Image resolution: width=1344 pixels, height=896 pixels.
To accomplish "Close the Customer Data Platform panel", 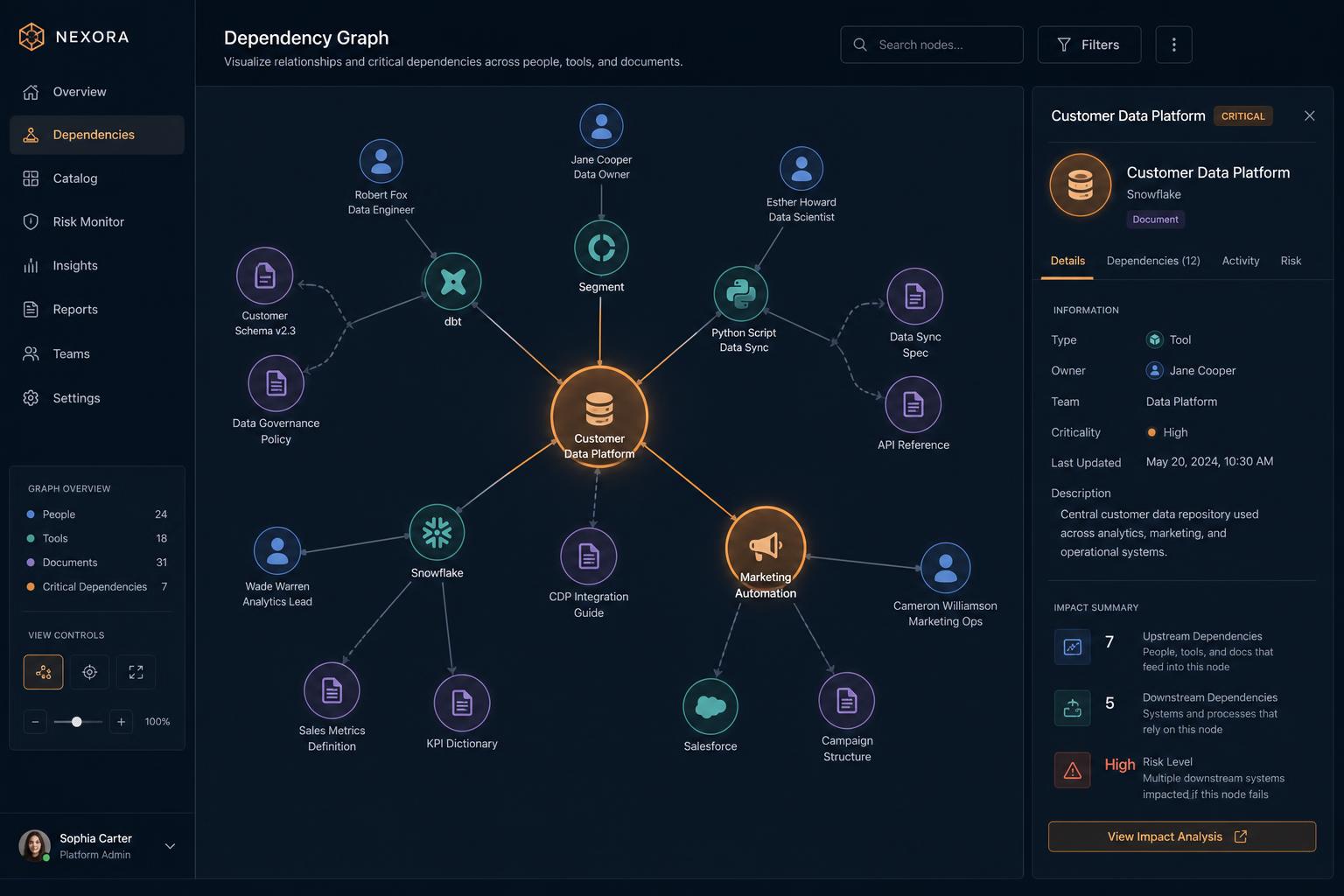I will 1309,115.
